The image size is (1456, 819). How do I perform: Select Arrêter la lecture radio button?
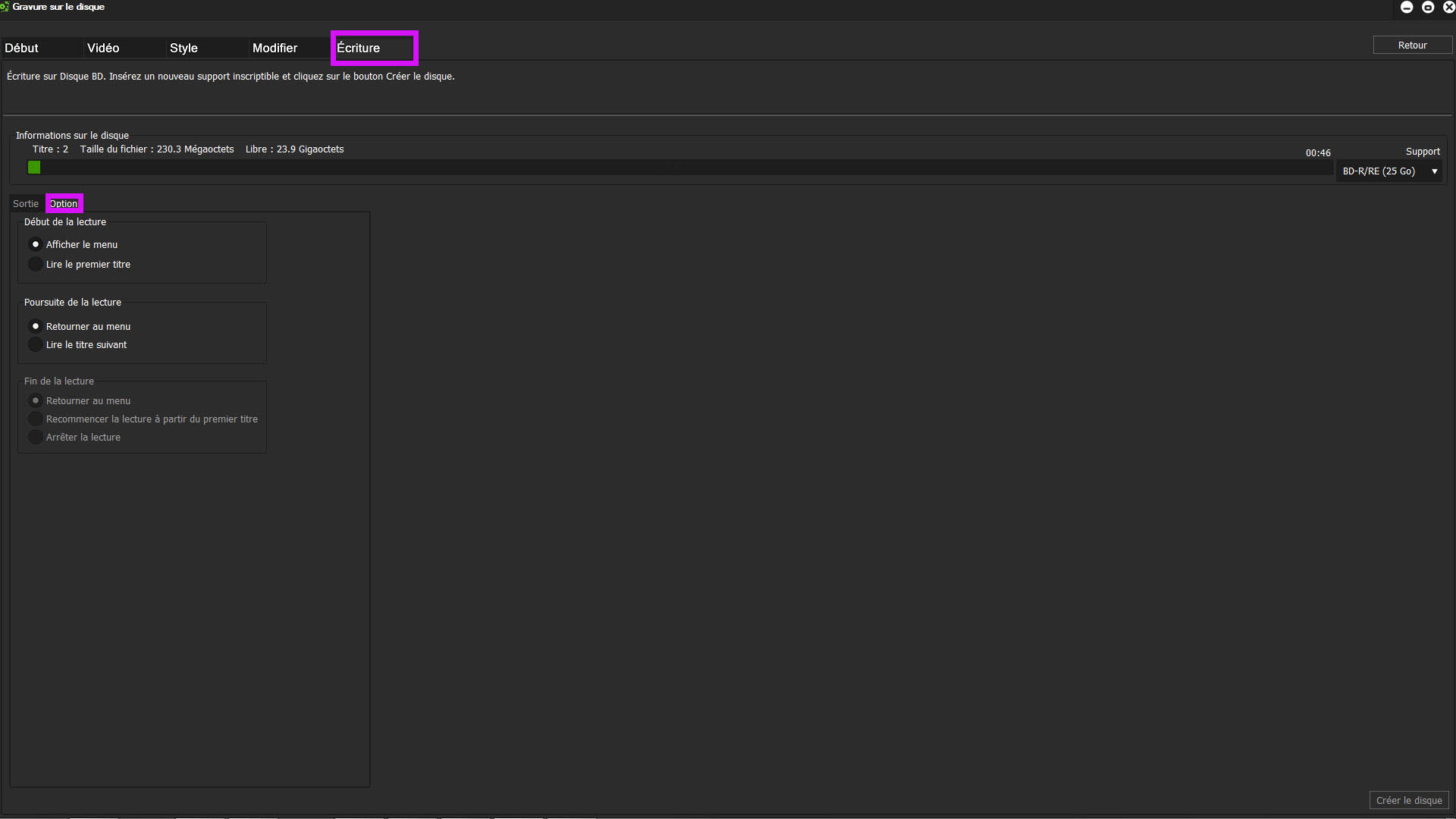(x=36, y=437)
